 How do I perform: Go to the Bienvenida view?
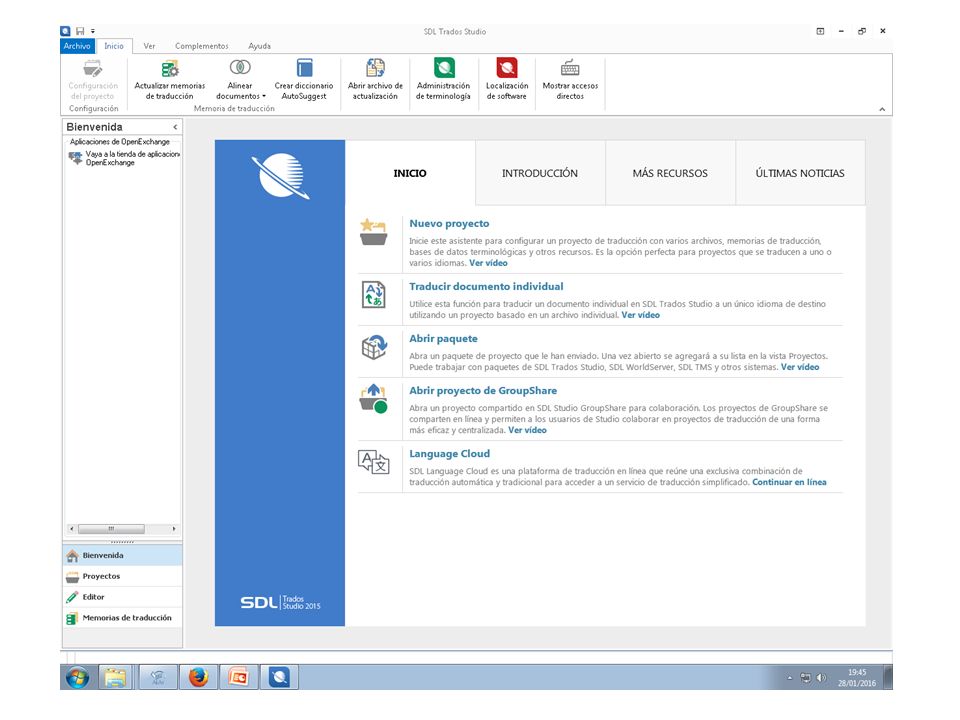(122, 555)
